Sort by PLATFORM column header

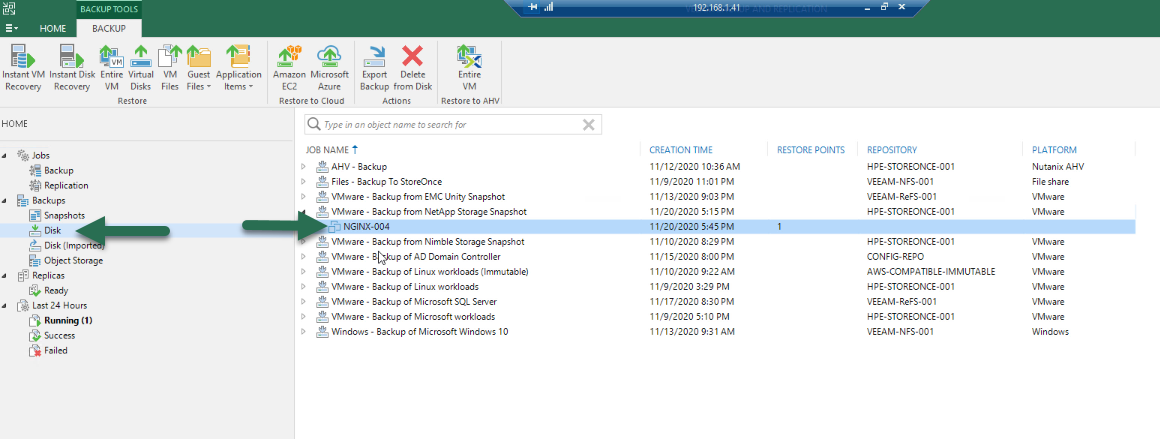point(1054,150)
